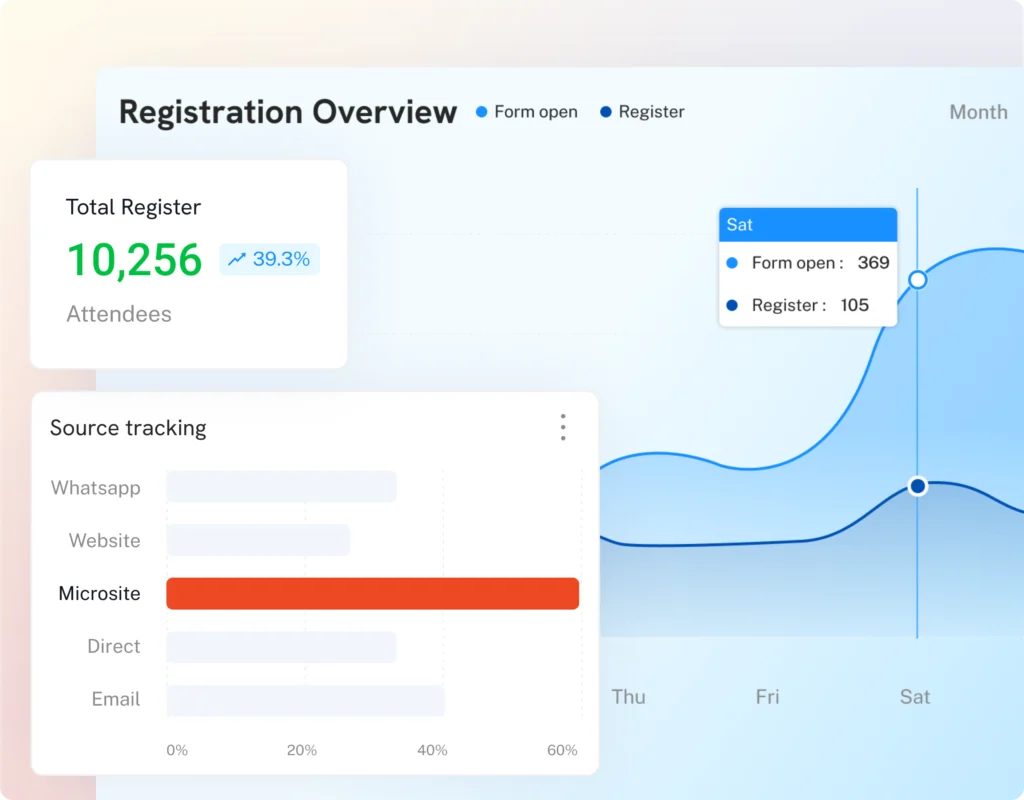This screenshot has height=800, width=1024.
Task: Click the Microsite orange bar
Action: coord(372,593)
